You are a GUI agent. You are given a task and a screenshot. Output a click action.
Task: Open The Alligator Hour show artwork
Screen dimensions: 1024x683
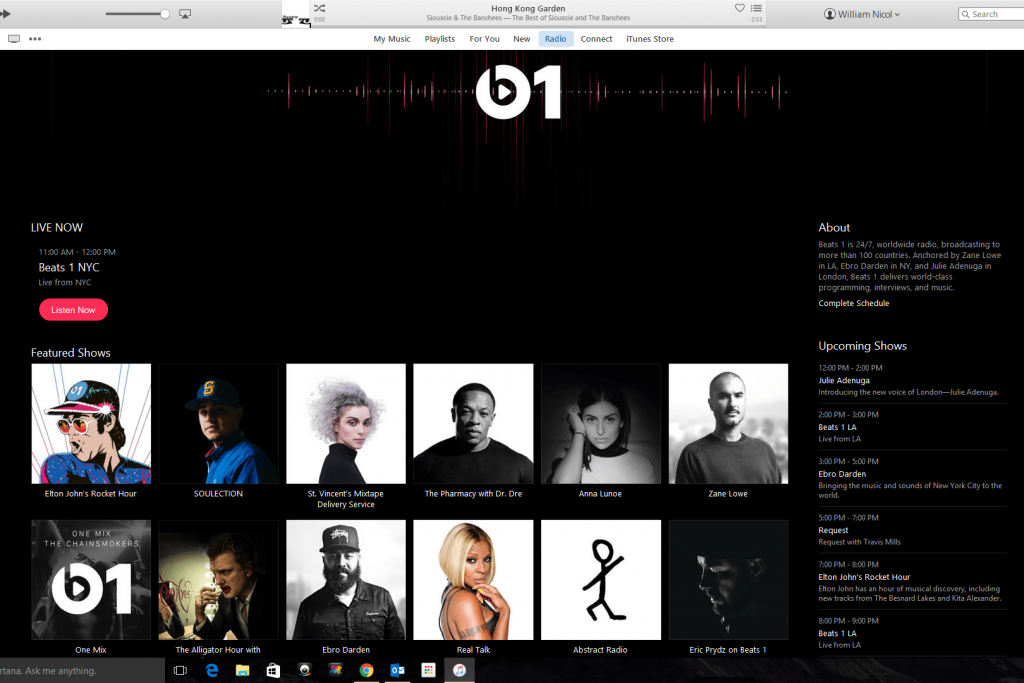219,580
